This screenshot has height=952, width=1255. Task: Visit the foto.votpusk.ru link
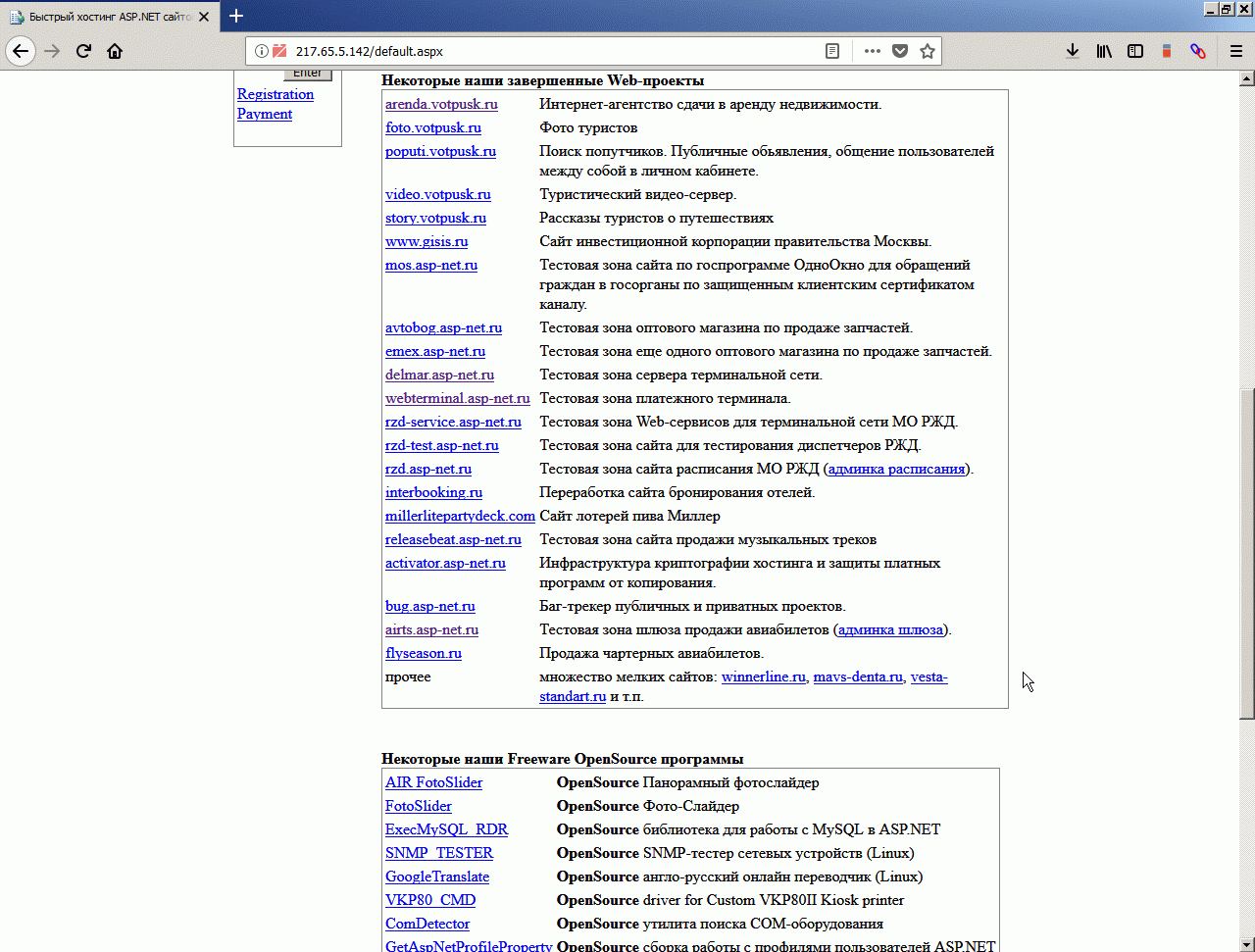coord(433,127)
